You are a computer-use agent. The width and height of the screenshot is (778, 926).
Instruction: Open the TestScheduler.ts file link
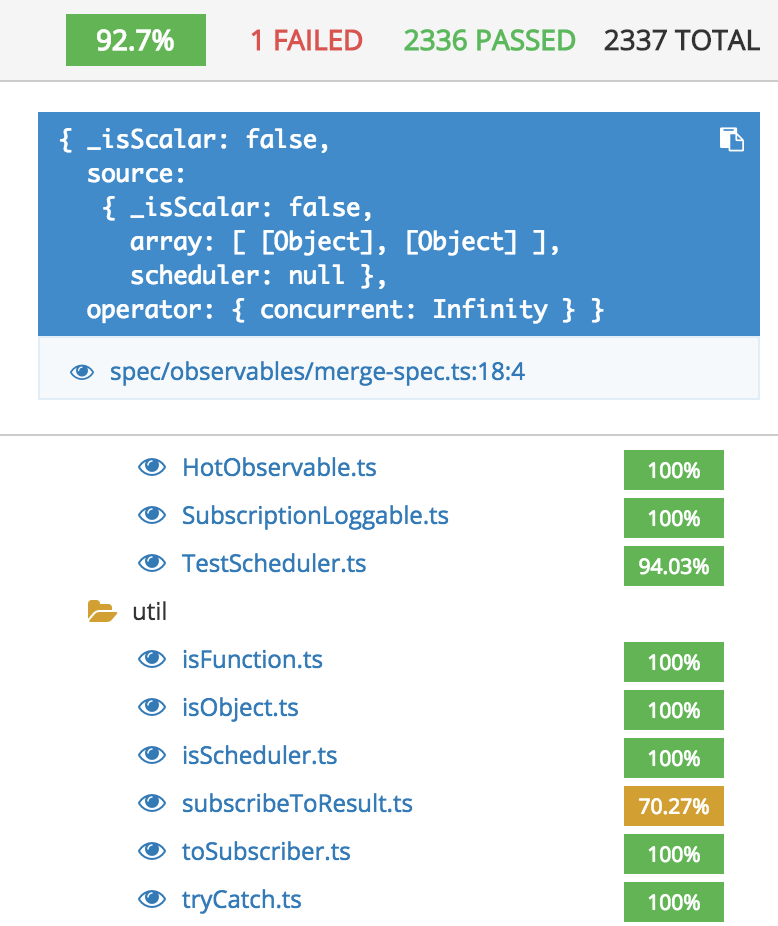coord(274,563)
